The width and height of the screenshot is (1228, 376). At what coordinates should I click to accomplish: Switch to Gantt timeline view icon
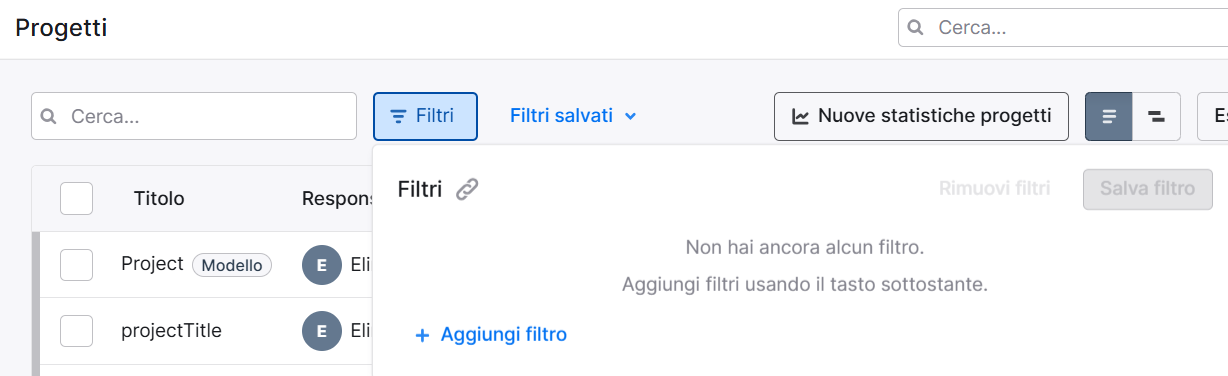pos(1157,117)
